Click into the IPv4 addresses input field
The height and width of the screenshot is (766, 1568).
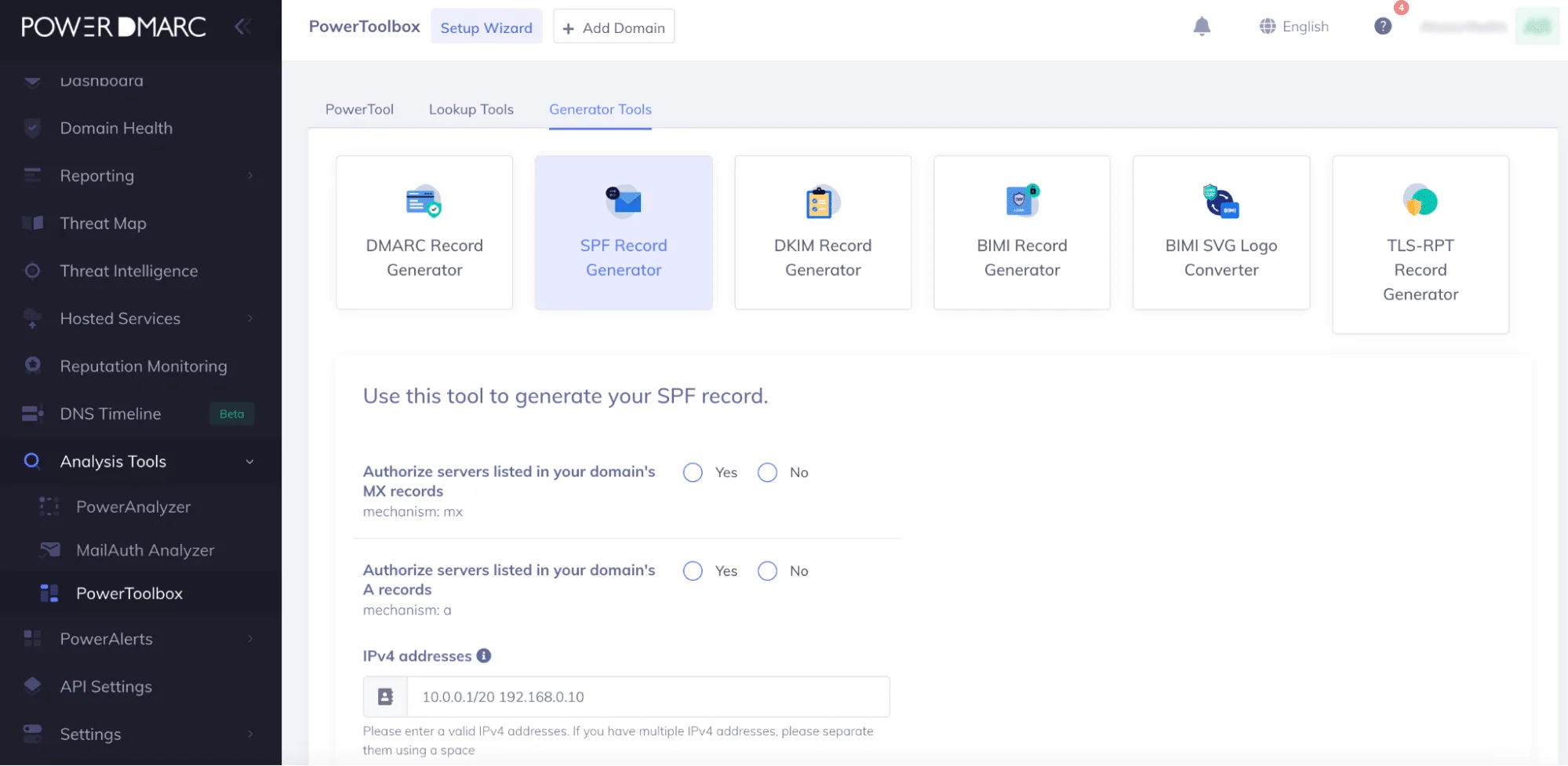coord(648,697)
